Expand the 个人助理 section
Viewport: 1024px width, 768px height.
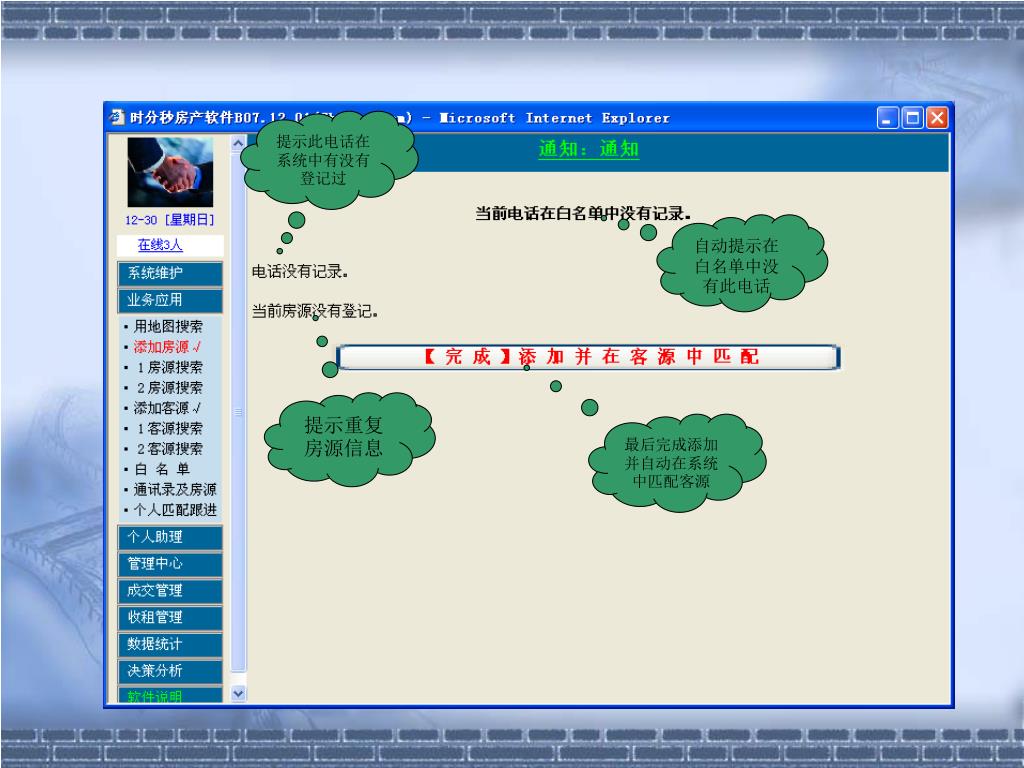170,537
